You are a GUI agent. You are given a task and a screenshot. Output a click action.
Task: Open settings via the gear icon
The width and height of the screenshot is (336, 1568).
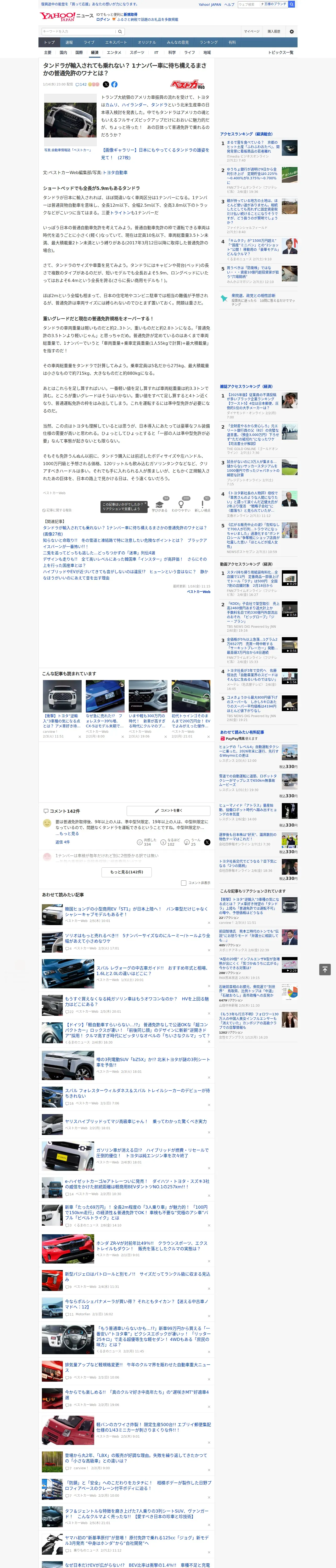[x=292, y=32]
